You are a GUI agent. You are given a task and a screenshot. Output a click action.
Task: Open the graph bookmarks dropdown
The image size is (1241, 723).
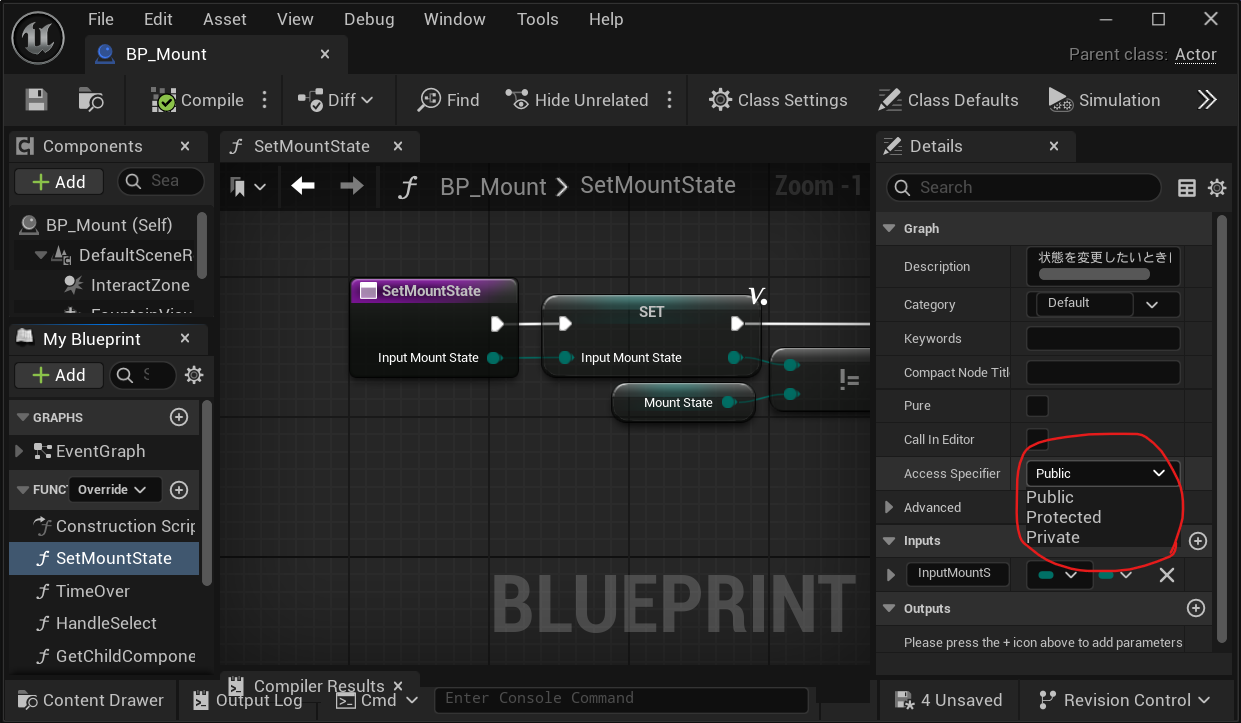coord(248,186)
